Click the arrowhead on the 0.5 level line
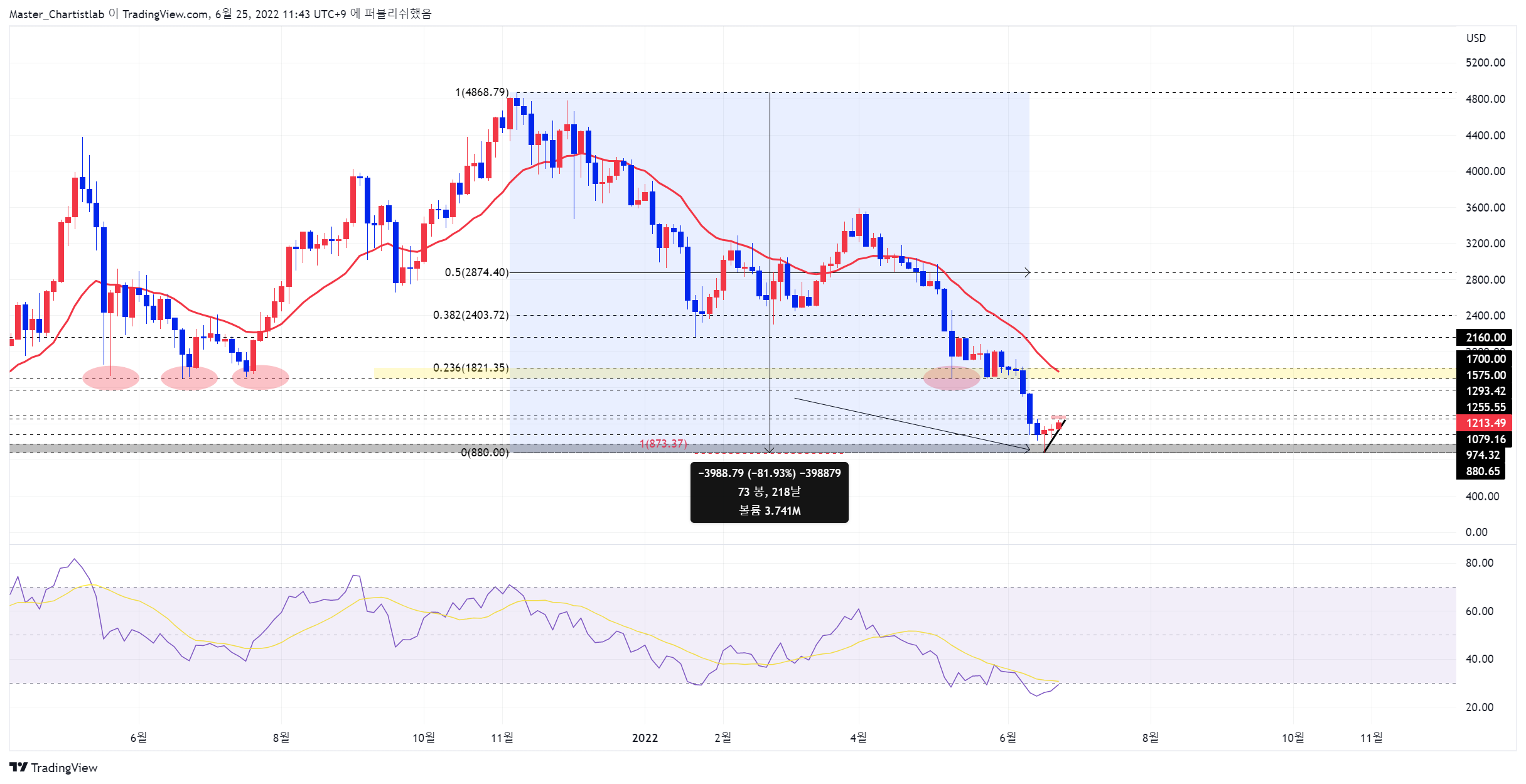Screen dimensions: 1526x784 tap(1027, 272)
